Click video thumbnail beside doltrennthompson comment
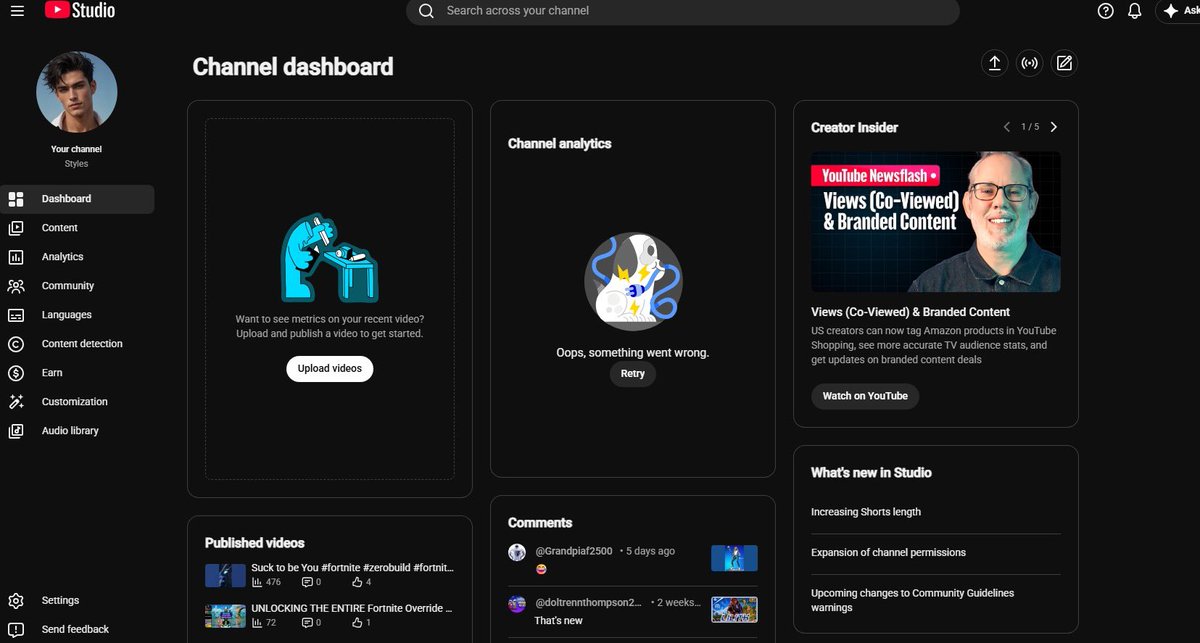 (x=734, y=609)
